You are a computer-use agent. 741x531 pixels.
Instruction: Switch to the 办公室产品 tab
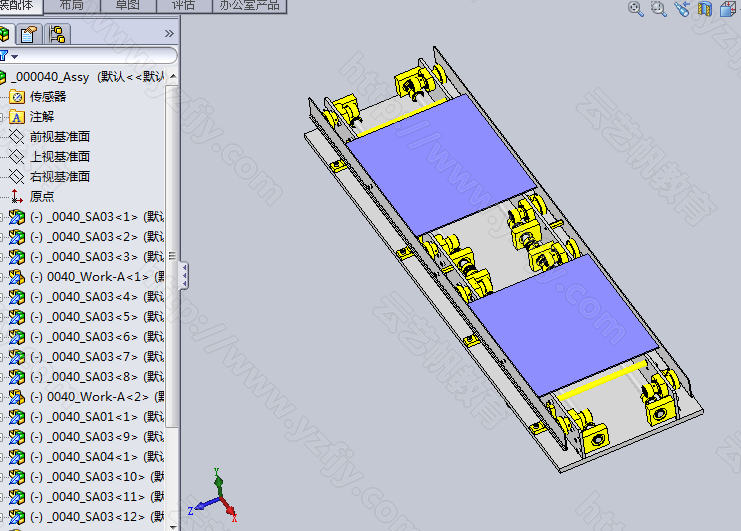tap(250, 6)
